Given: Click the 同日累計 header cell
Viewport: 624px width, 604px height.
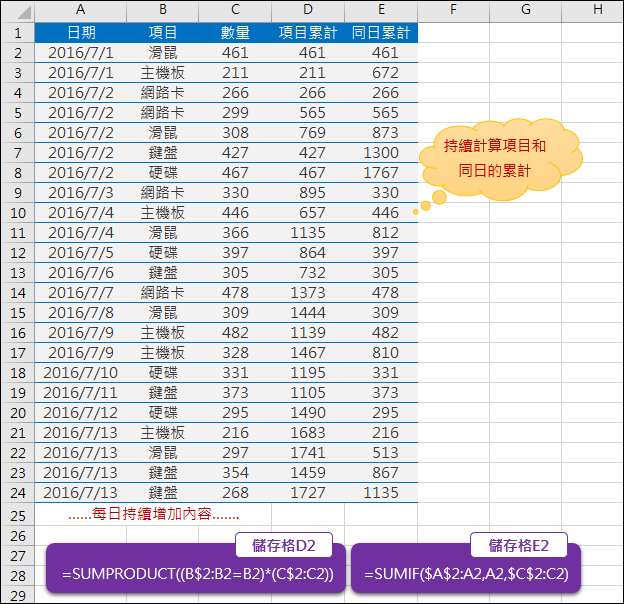Looking at the screenshot, I should pyautogui.click(x=381, y=33).
